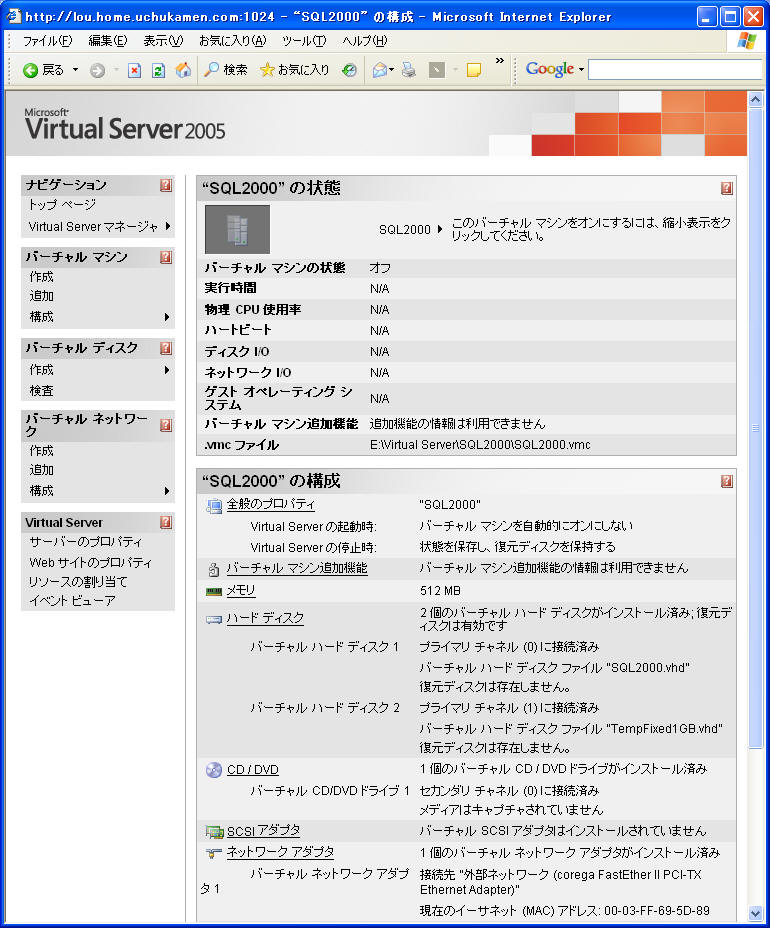The height and width of the screenshot is (928, 770).
Task: Click the SCSI アダプタ card icon
Action: pos(214,832)
